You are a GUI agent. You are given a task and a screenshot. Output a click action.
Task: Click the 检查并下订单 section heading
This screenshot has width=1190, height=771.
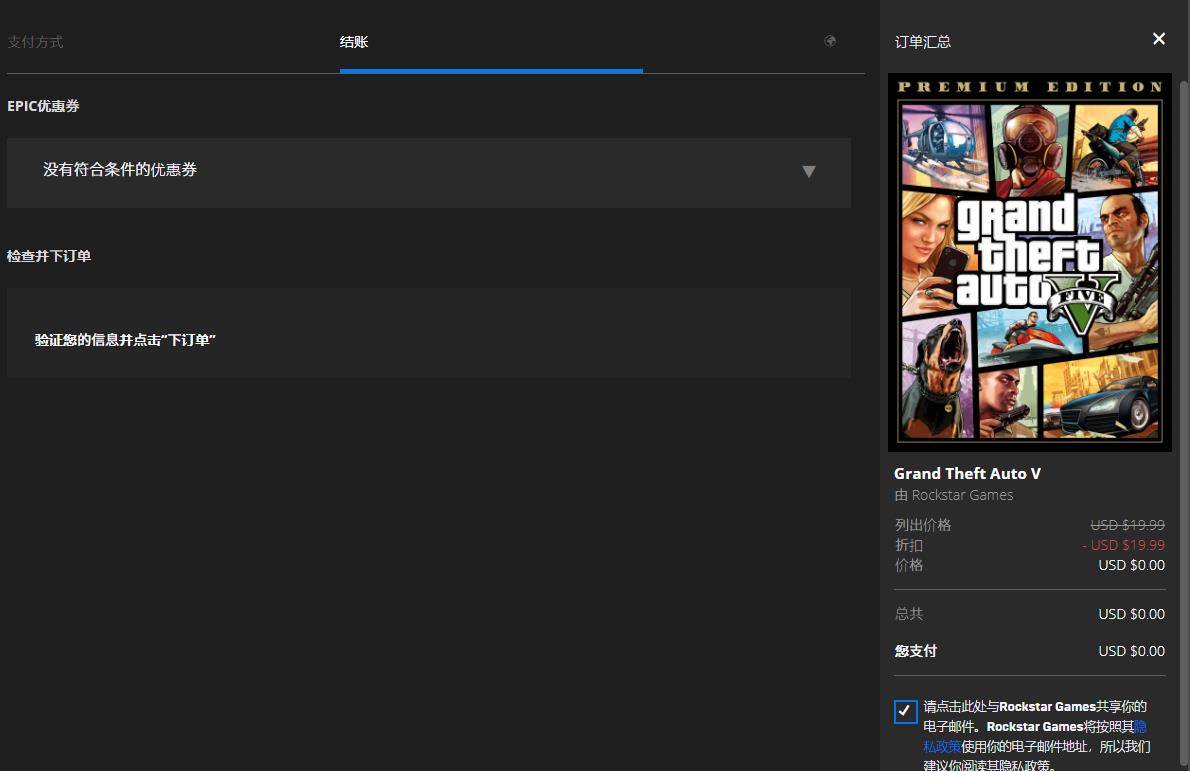coord(49,256)
